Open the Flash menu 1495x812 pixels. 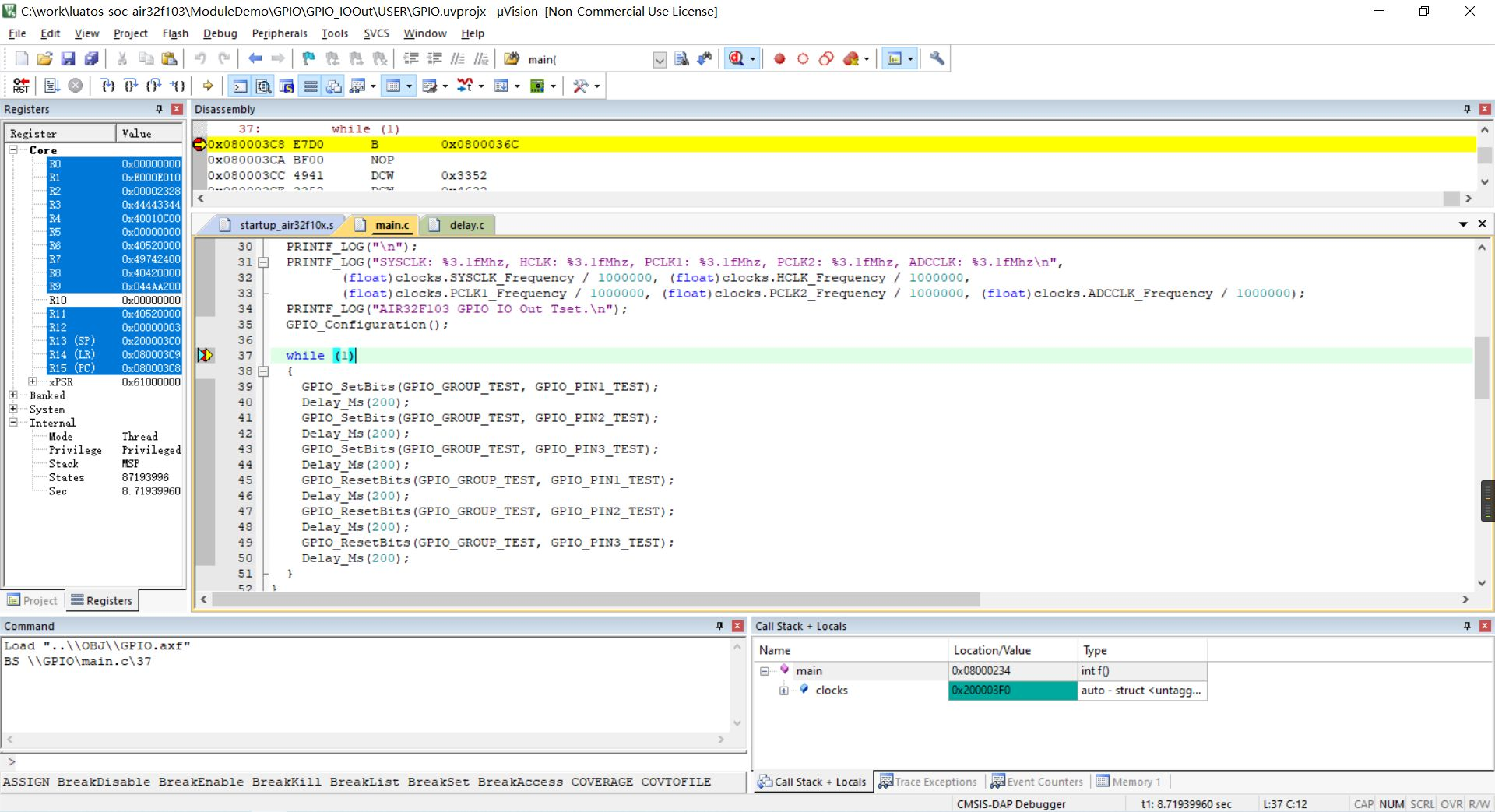click(x=175, y=33)
